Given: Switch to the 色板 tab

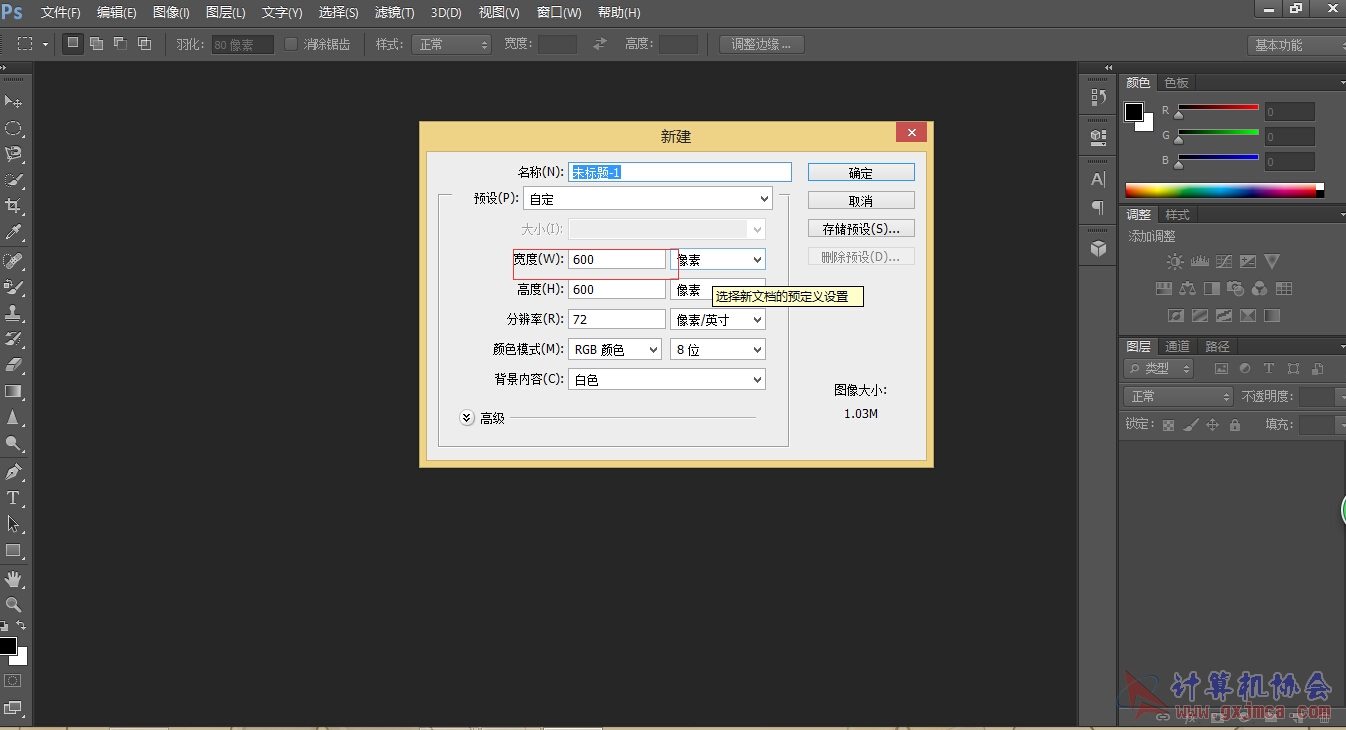Looking at the screenshot, I should point(1177,83).
